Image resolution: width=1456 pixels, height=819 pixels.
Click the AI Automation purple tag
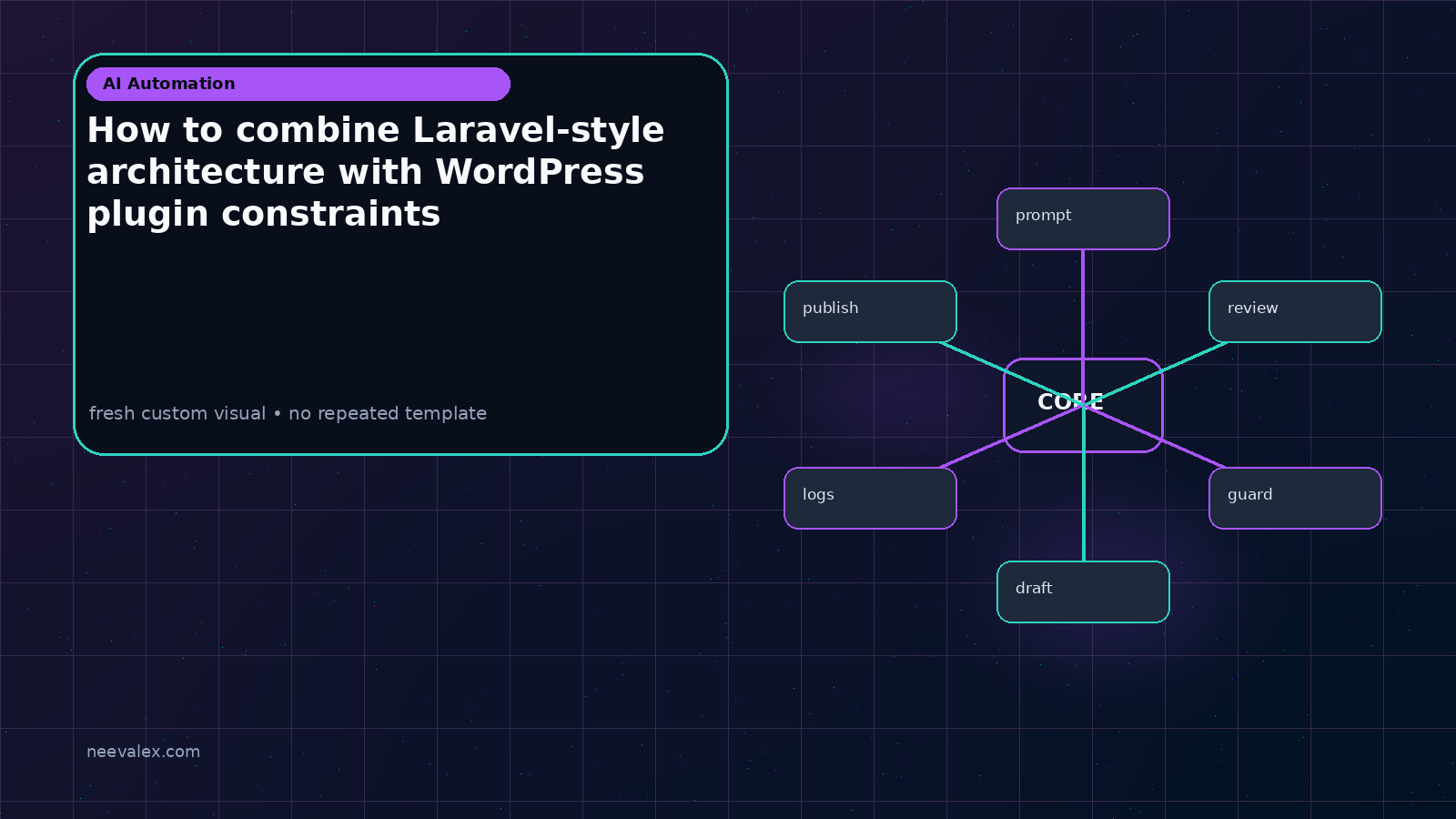pyautogui.click(x=298, y=84)
